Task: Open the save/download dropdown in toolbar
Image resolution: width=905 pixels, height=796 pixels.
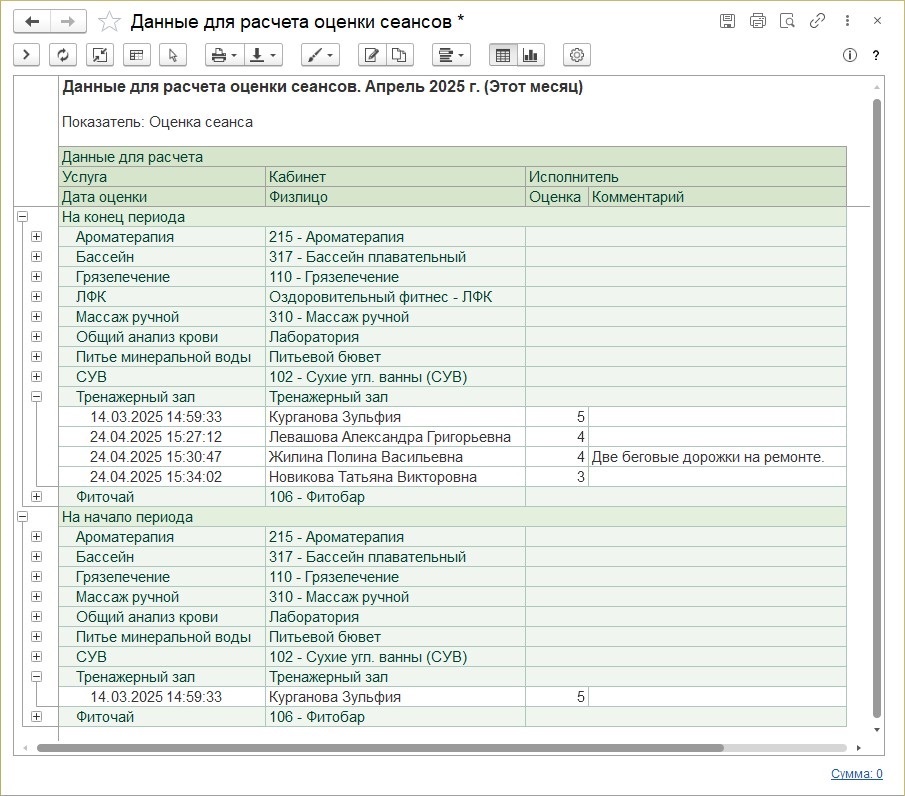Action: (264, 55)
